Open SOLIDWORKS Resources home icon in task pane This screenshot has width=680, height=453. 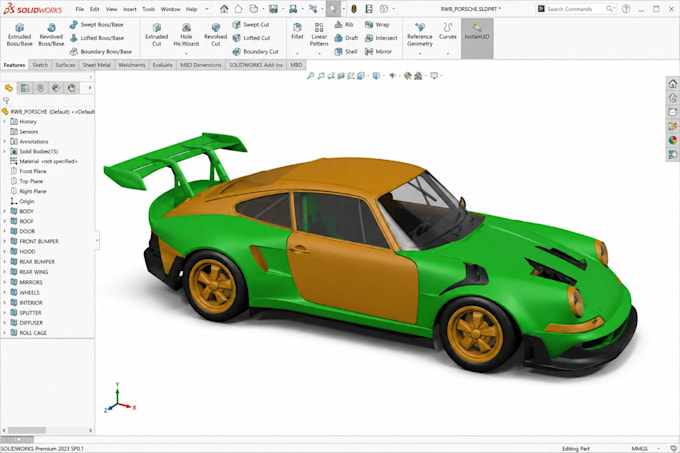[673, 84]
